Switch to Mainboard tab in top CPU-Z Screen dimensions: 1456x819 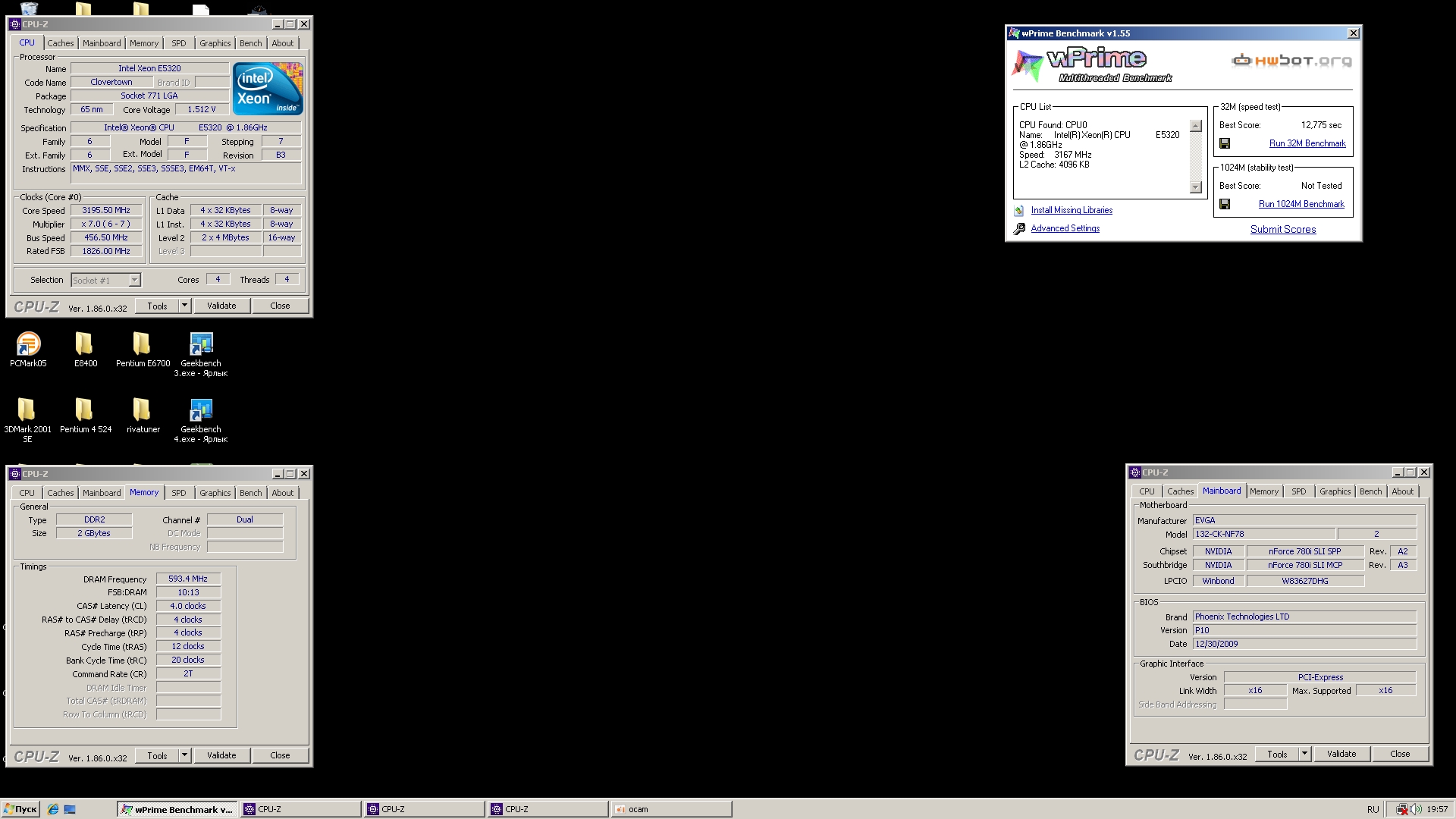[102, 43]
